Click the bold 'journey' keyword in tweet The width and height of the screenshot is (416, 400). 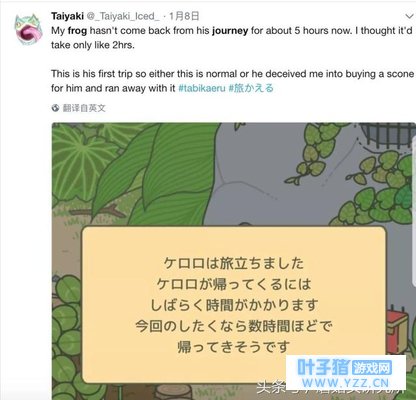(230, 31)
